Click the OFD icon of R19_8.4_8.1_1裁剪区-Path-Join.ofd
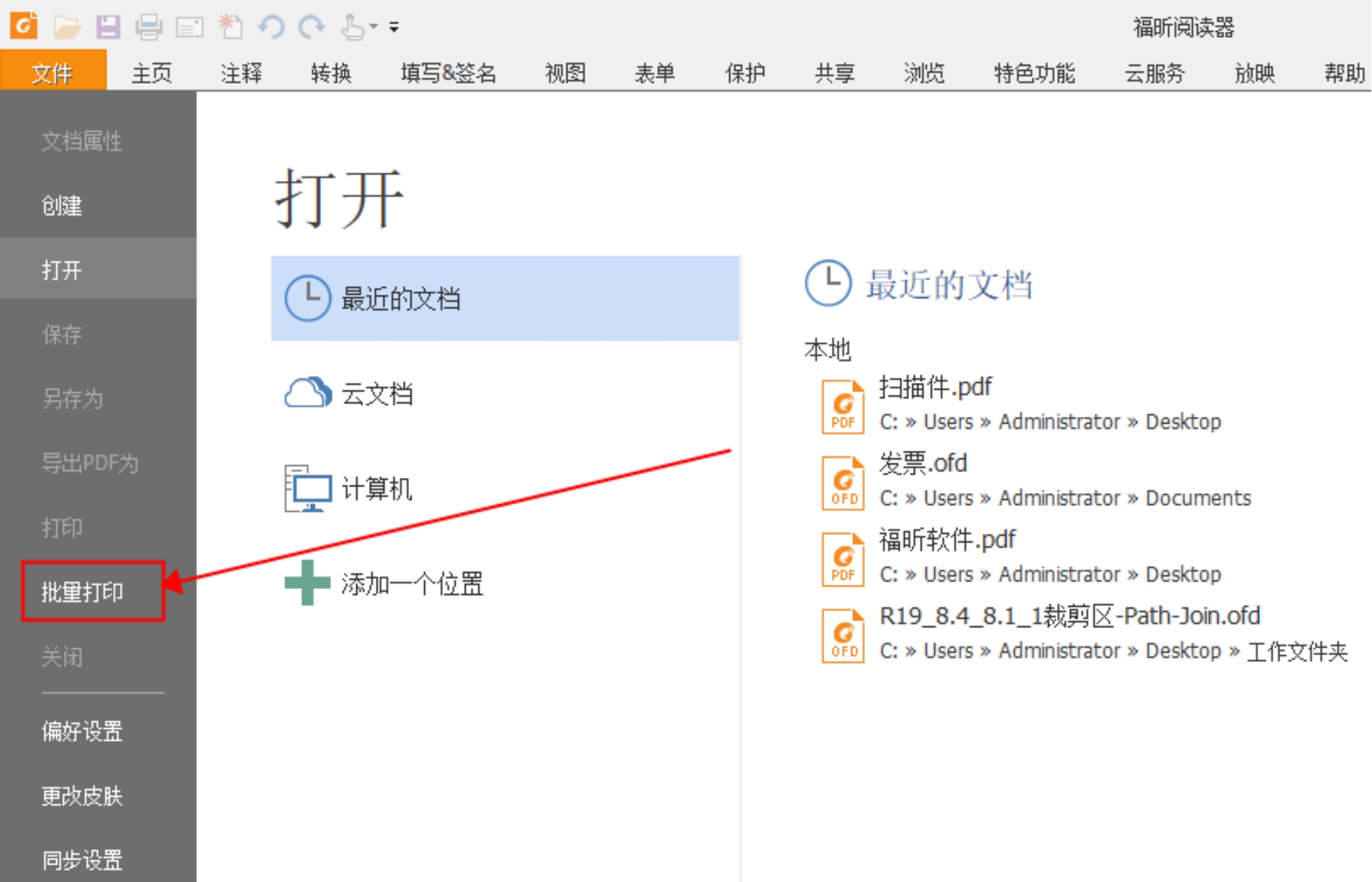Screen dimensions: 1372x882 [x=843, y=635]
